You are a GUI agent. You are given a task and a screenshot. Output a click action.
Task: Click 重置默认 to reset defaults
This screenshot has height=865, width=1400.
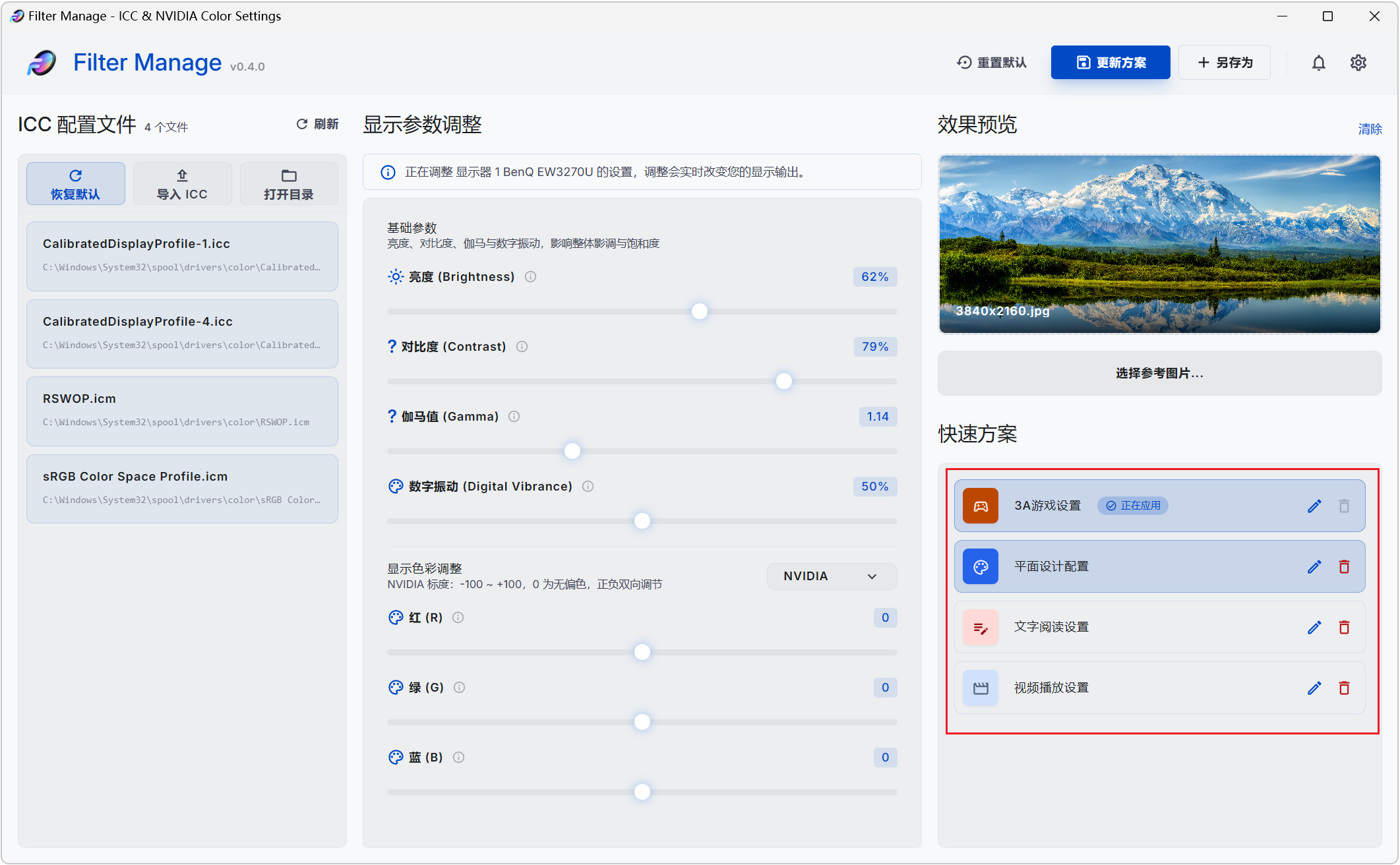(x=992, y=63)
